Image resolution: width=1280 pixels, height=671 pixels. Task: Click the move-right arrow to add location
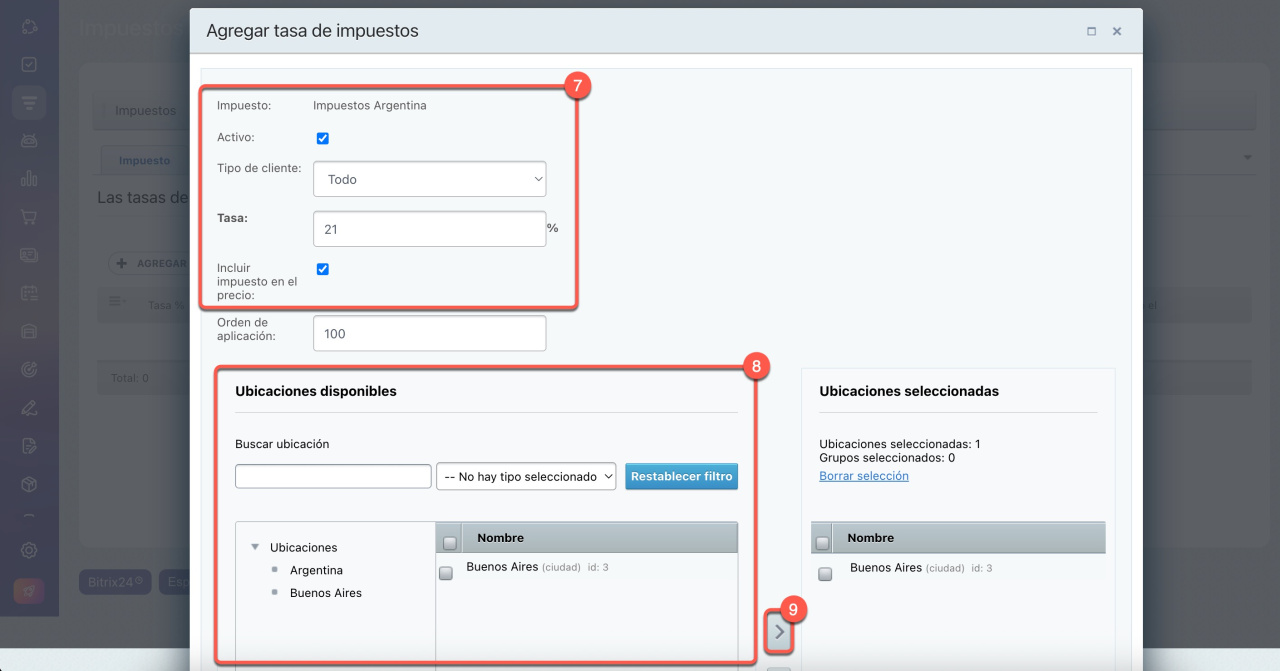(779, 632)
